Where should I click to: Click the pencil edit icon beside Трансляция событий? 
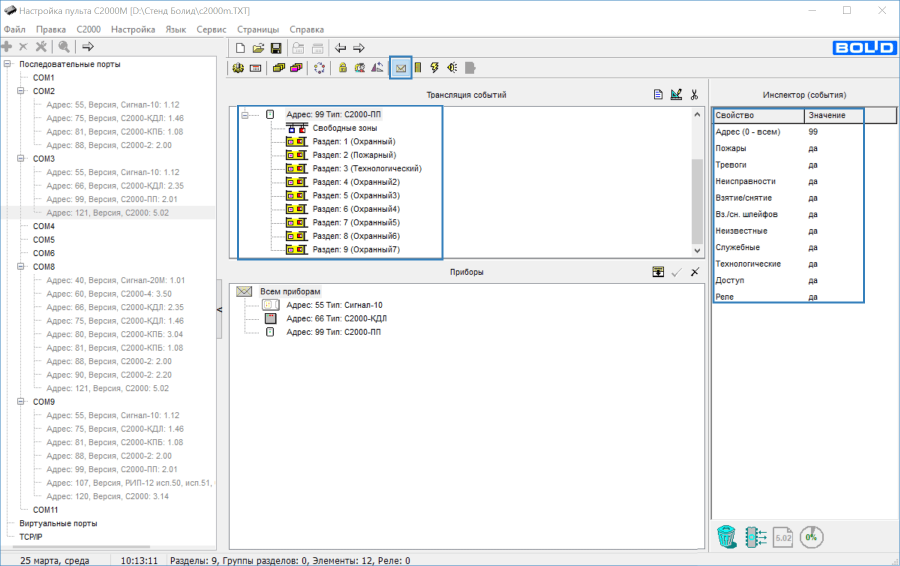pos(676,95)
